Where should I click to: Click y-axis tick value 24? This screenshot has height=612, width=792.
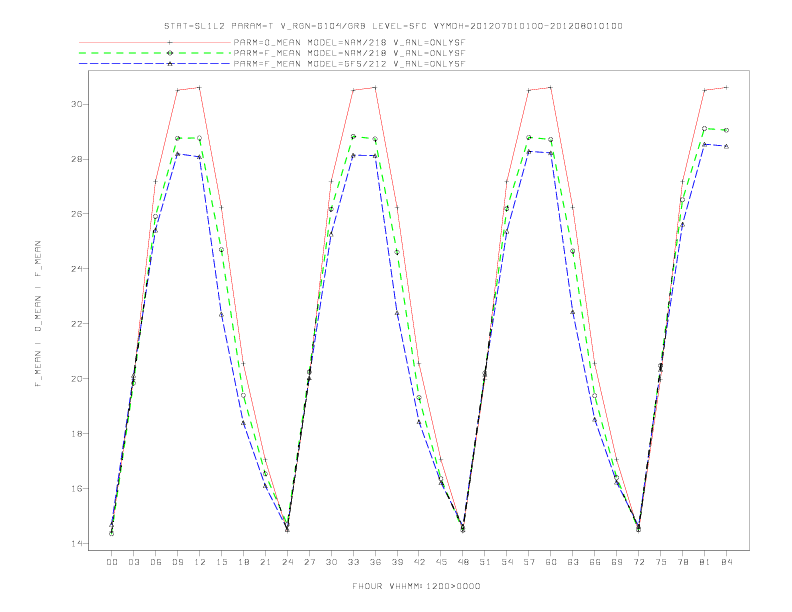(77, 269)
